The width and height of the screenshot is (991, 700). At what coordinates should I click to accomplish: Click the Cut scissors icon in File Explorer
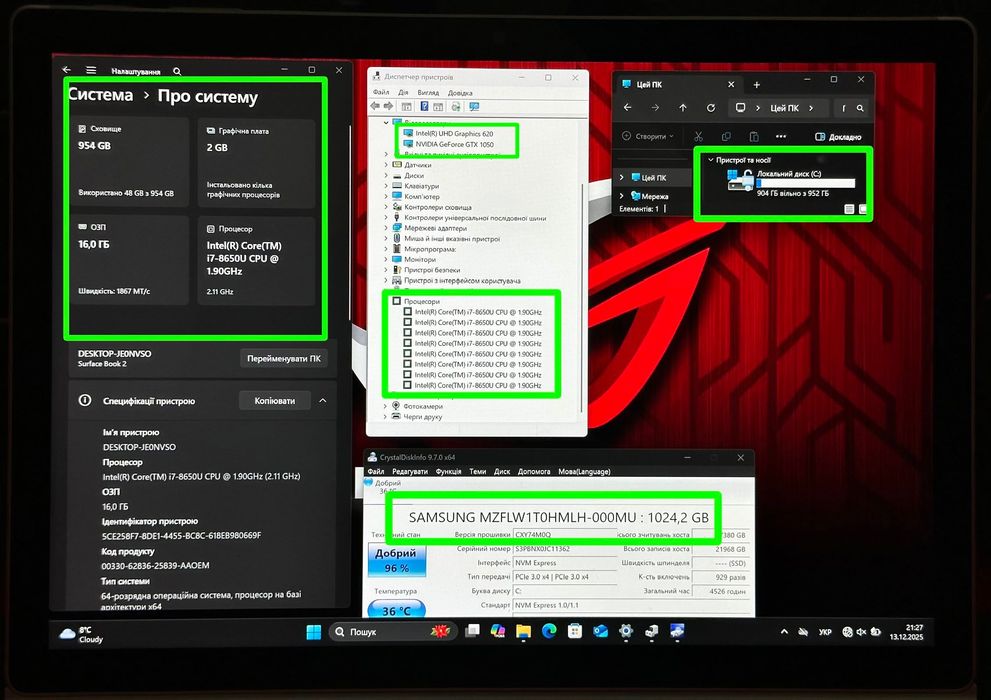click(x=698, y=136)
